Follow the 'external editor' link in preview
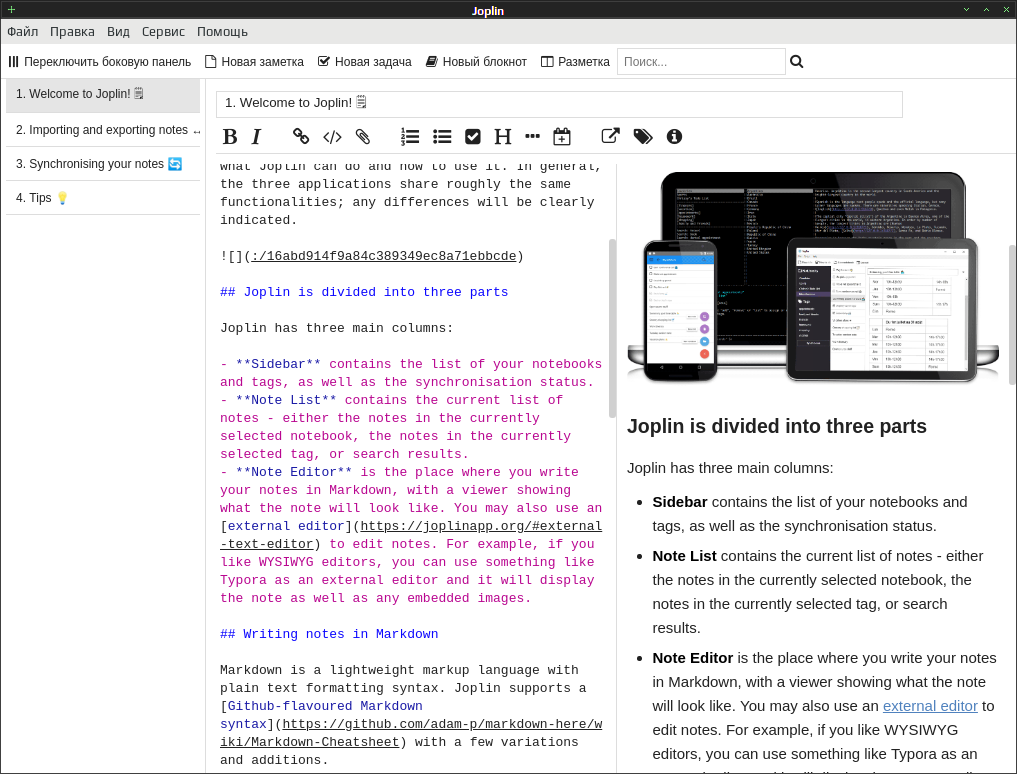The image size is (1017, 774). (x=930, y=706)
